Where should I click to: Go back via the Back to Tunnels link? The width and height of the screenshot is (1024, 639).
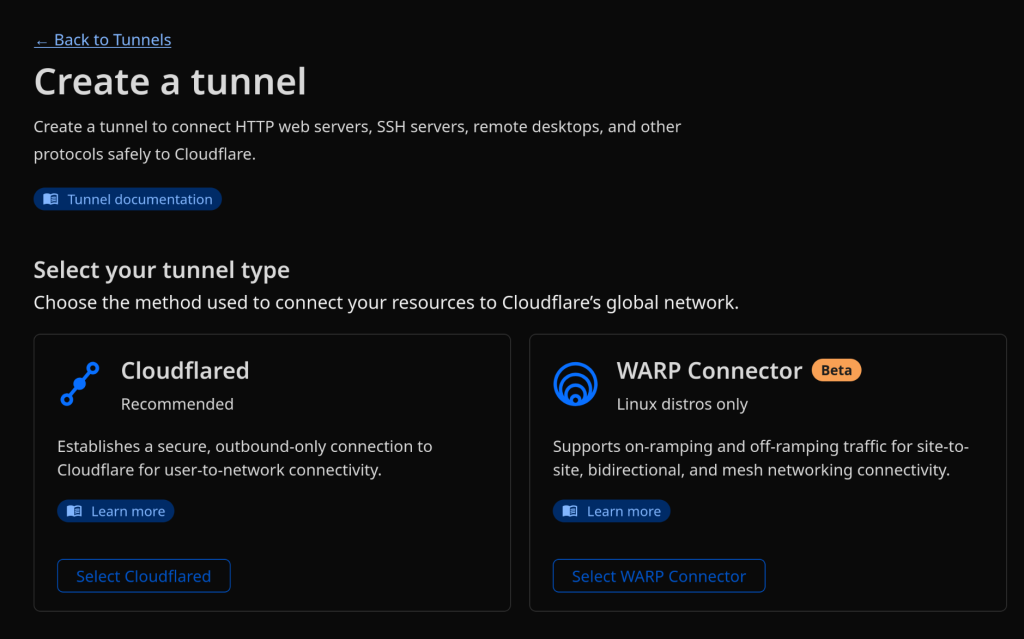tap(112, 40)
